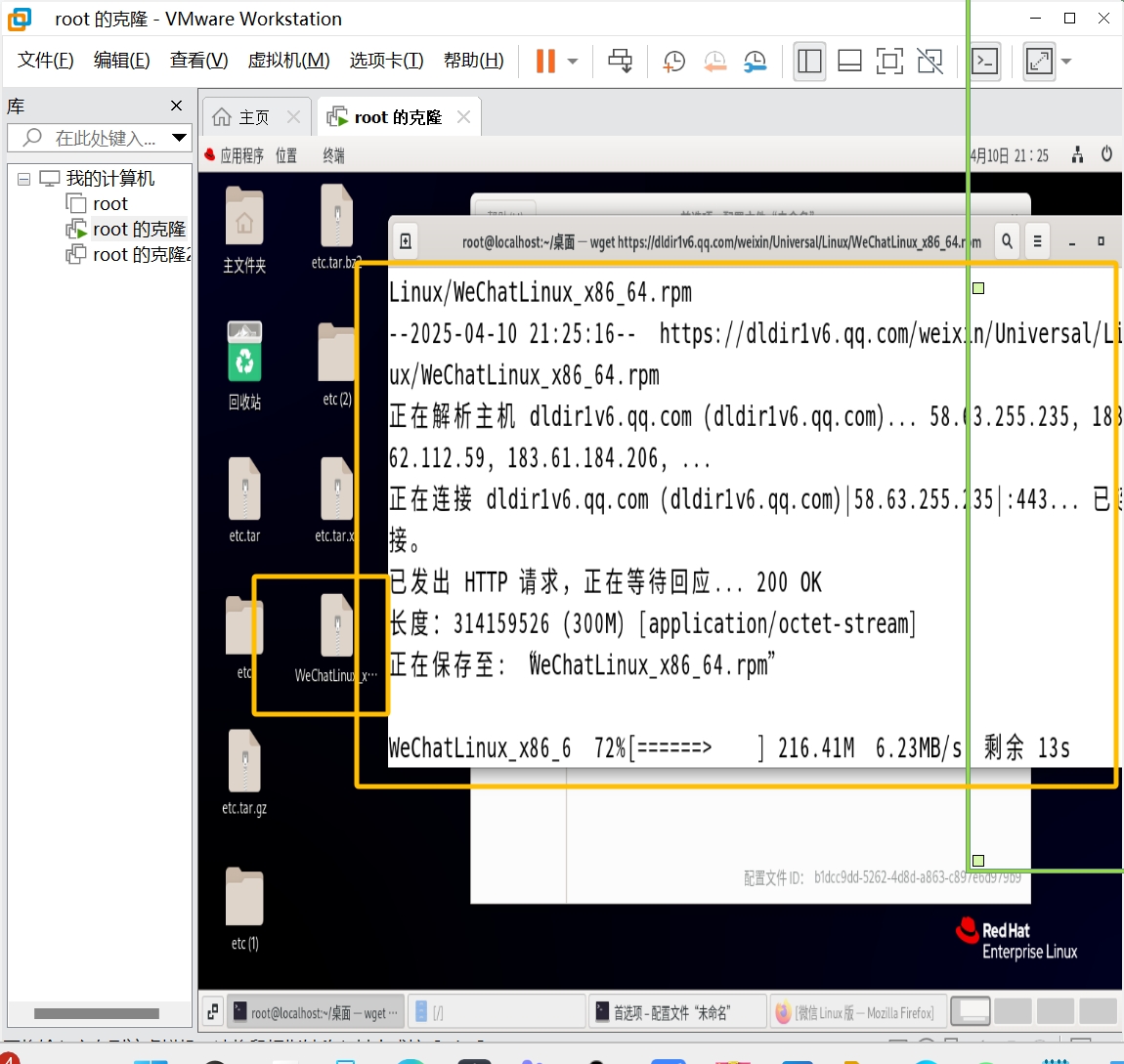Open the 文件(F) menu
The image size is (1124, 1064).
click(x=45, y=61)
